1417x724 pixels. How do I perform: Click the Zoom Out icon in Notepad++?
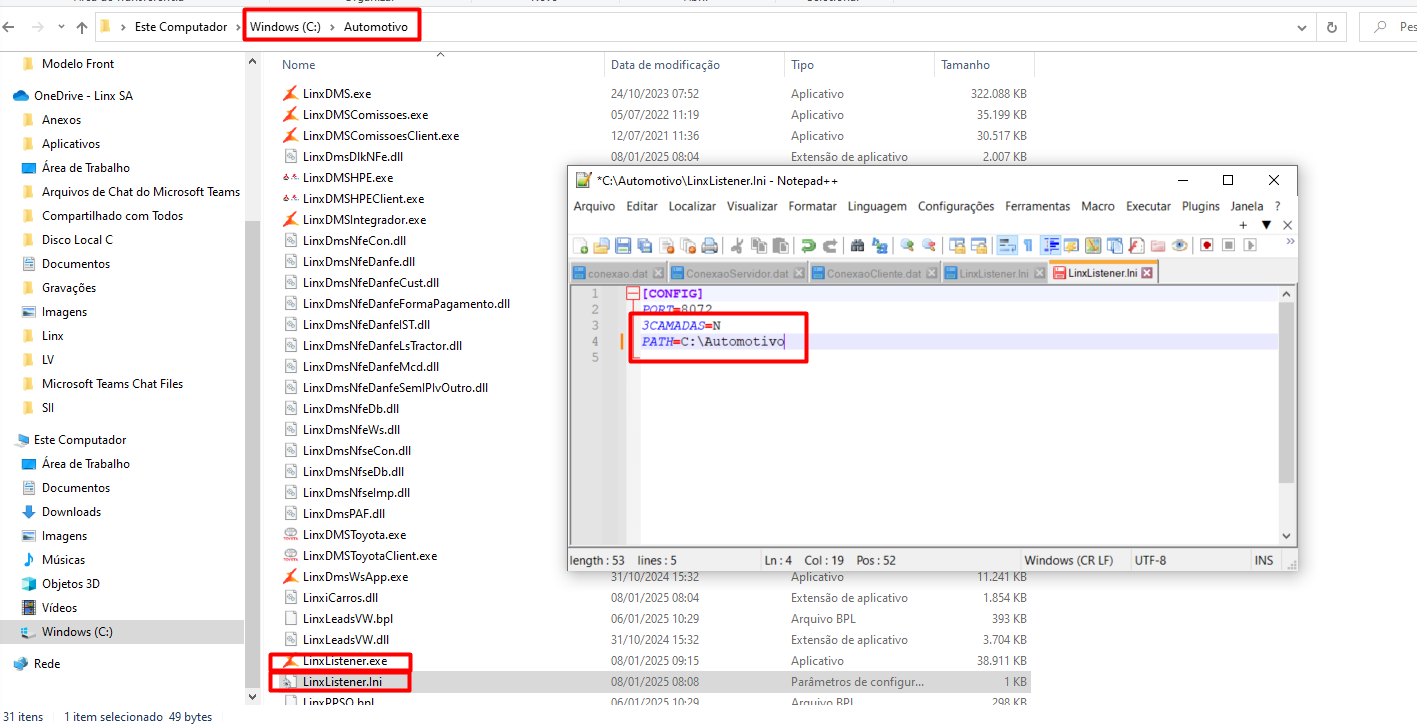coord(929,245)
